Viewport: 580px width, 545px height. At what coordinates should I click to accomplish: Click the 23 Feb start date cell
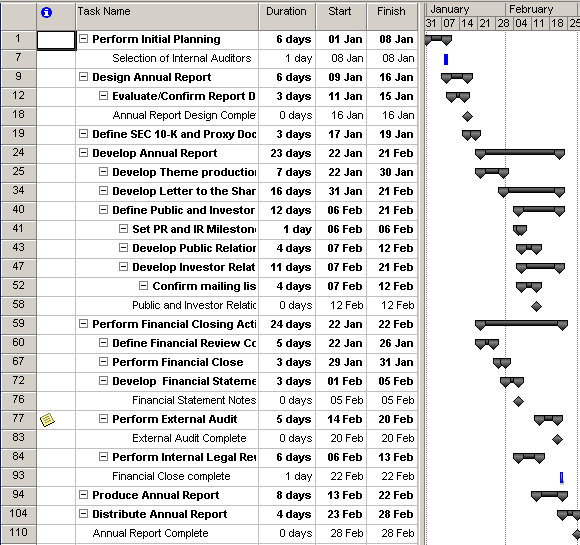(341, 514)
